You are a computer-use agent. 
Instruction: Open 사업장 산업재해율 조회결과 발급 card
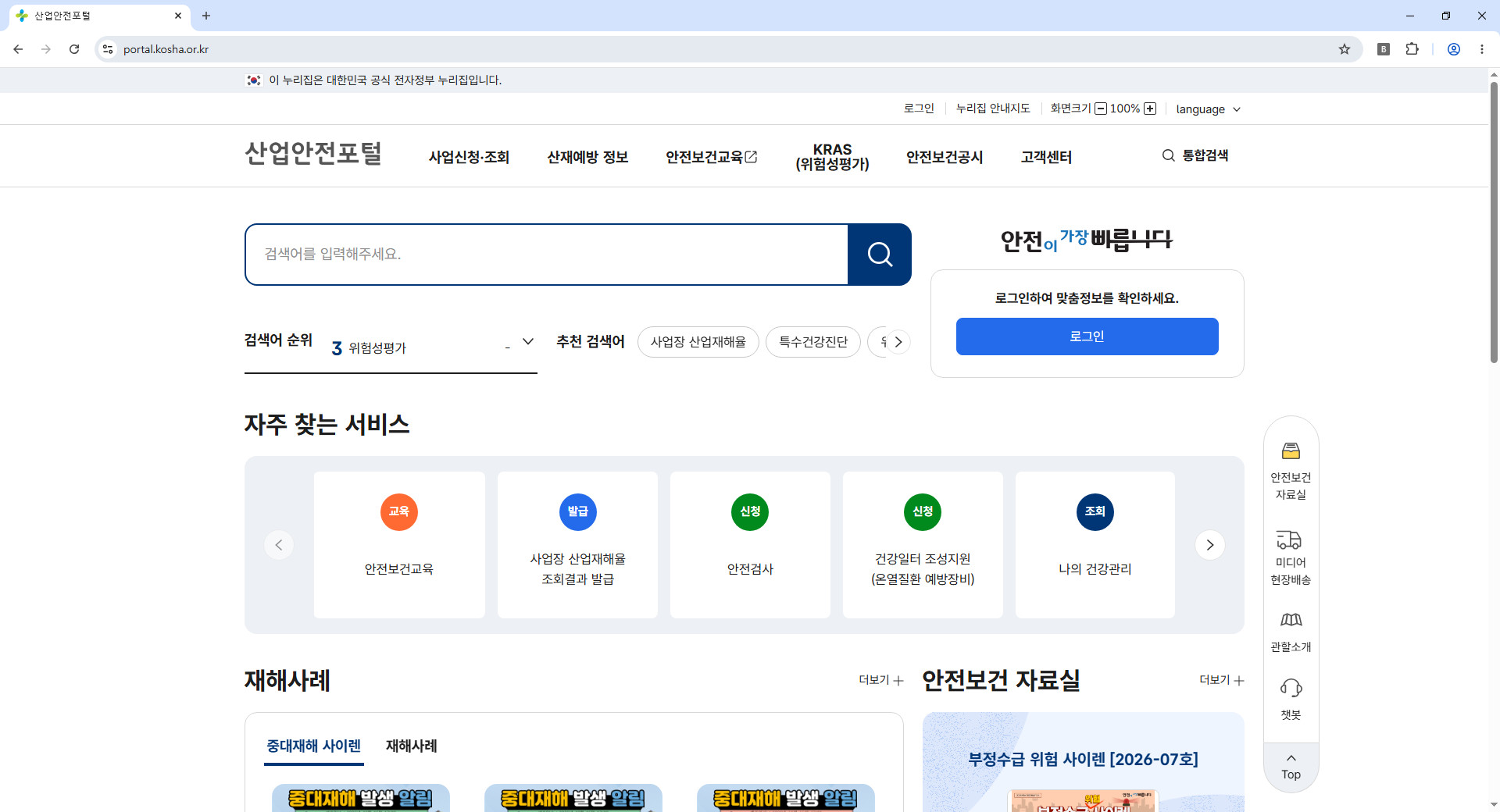click(577, 545)
